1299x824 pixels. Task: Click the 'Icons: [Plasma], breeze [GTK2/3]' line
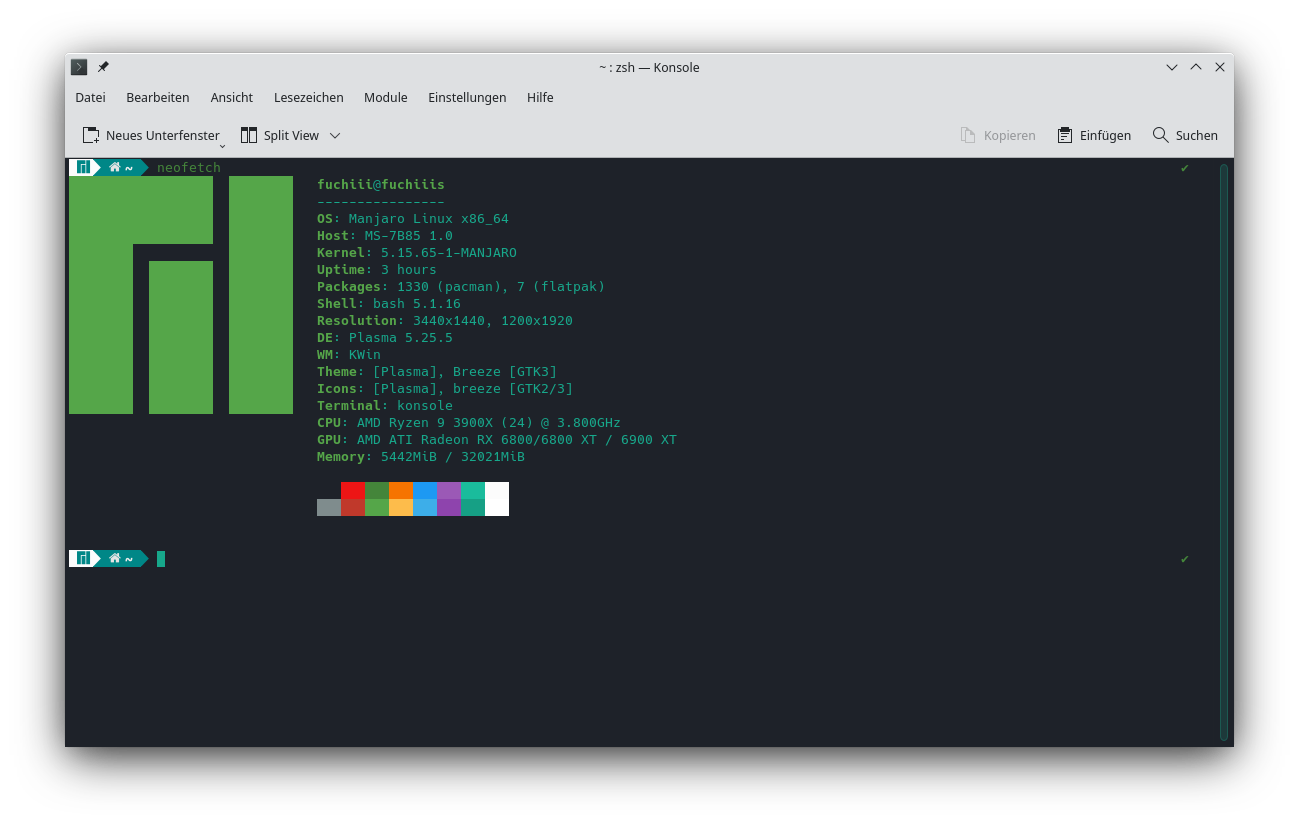coord(445,388)
